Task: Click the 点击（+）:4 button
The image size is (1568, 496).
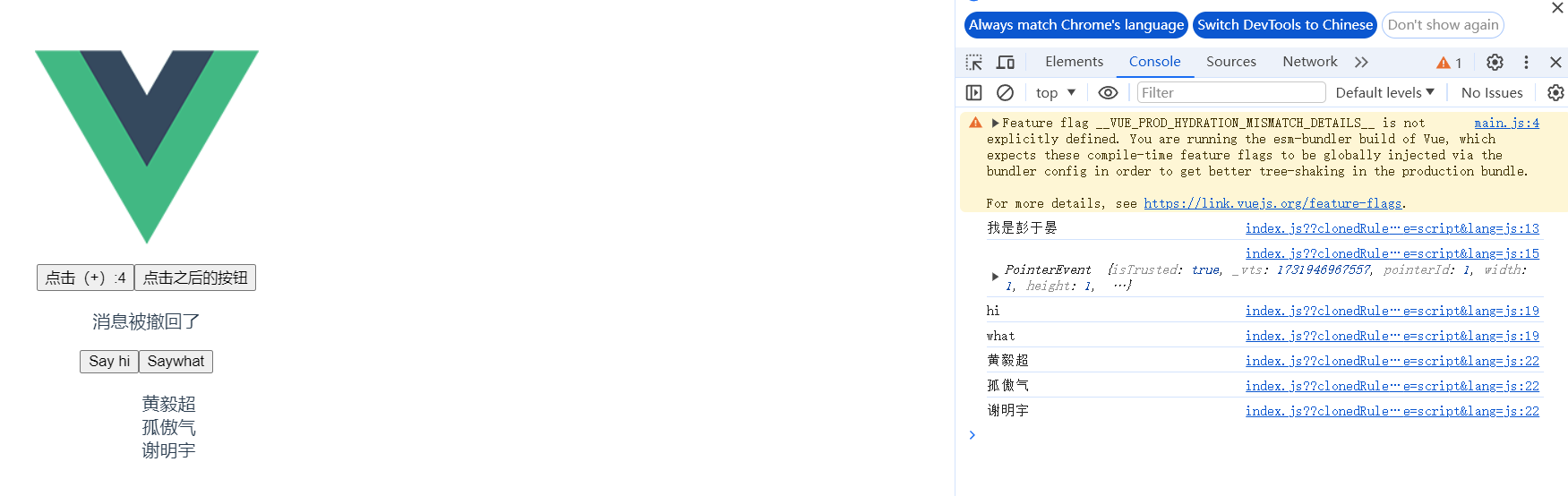Action: [85, 278]
